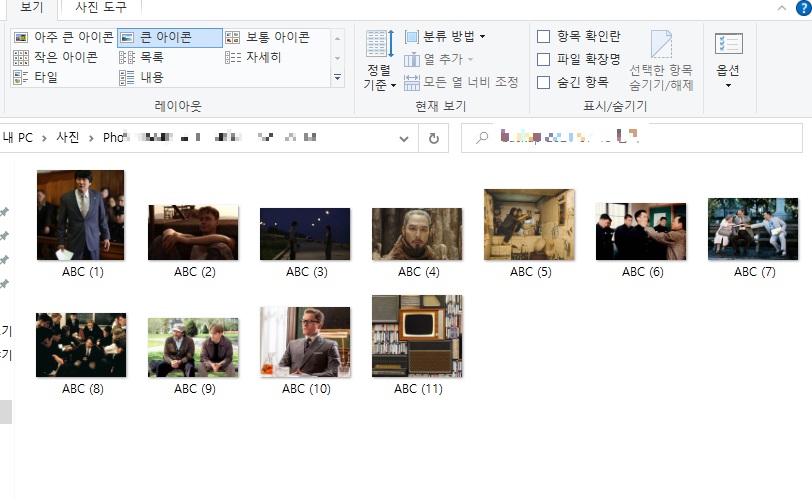Viewport: 812px width, 499px height.
Task: Select the ABC (5) thumbnail
Action: tap(529, 225)
